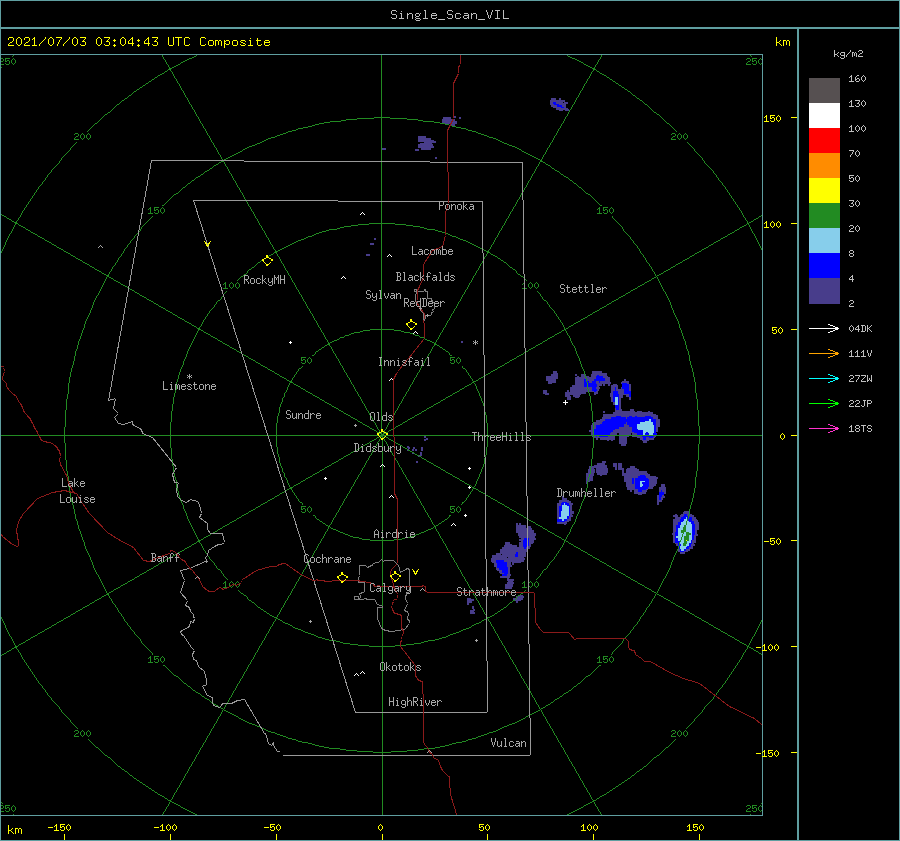Click the Sylvan label
900x841 pixels.
(383, 295)
